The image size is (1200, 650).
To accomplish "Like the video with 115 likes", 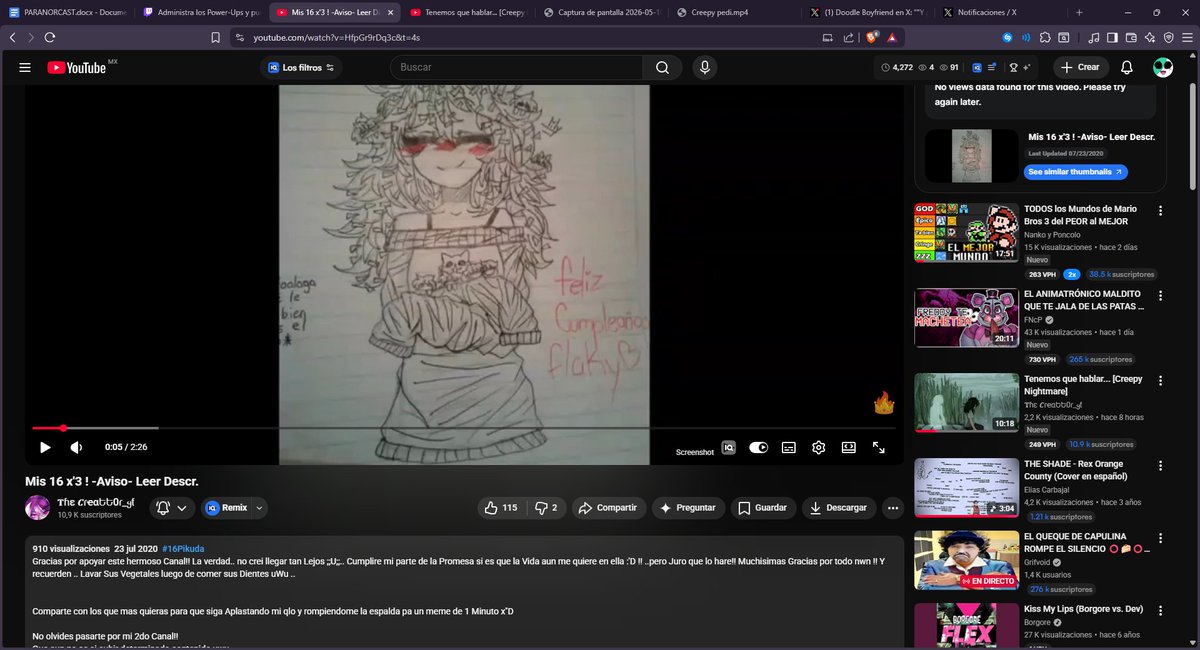I will click(501, 508).
